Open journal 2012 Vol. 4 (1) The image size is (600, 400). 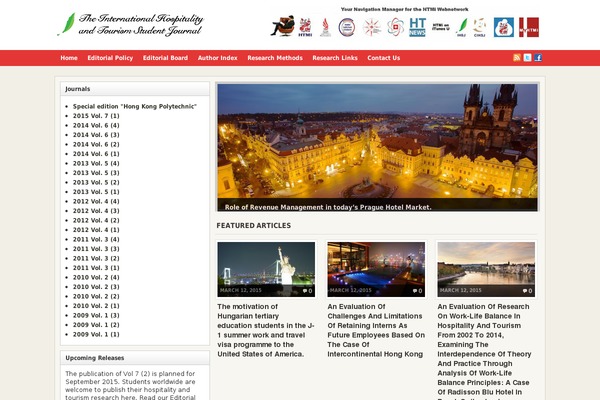pos(96,230)
